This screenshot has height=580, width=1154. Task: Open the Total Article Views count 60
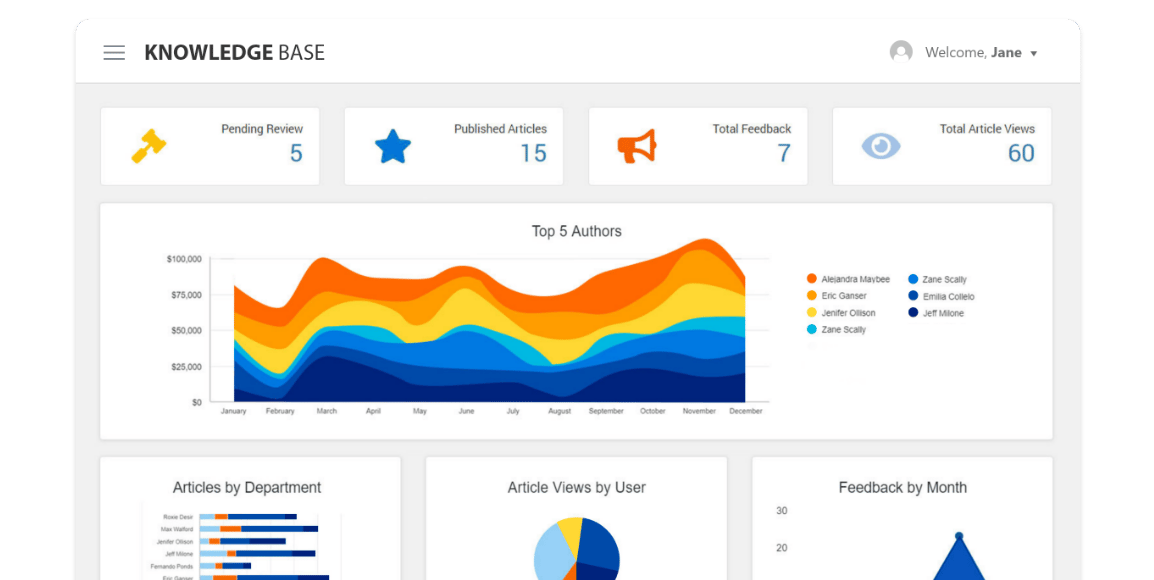[1021, 153]
